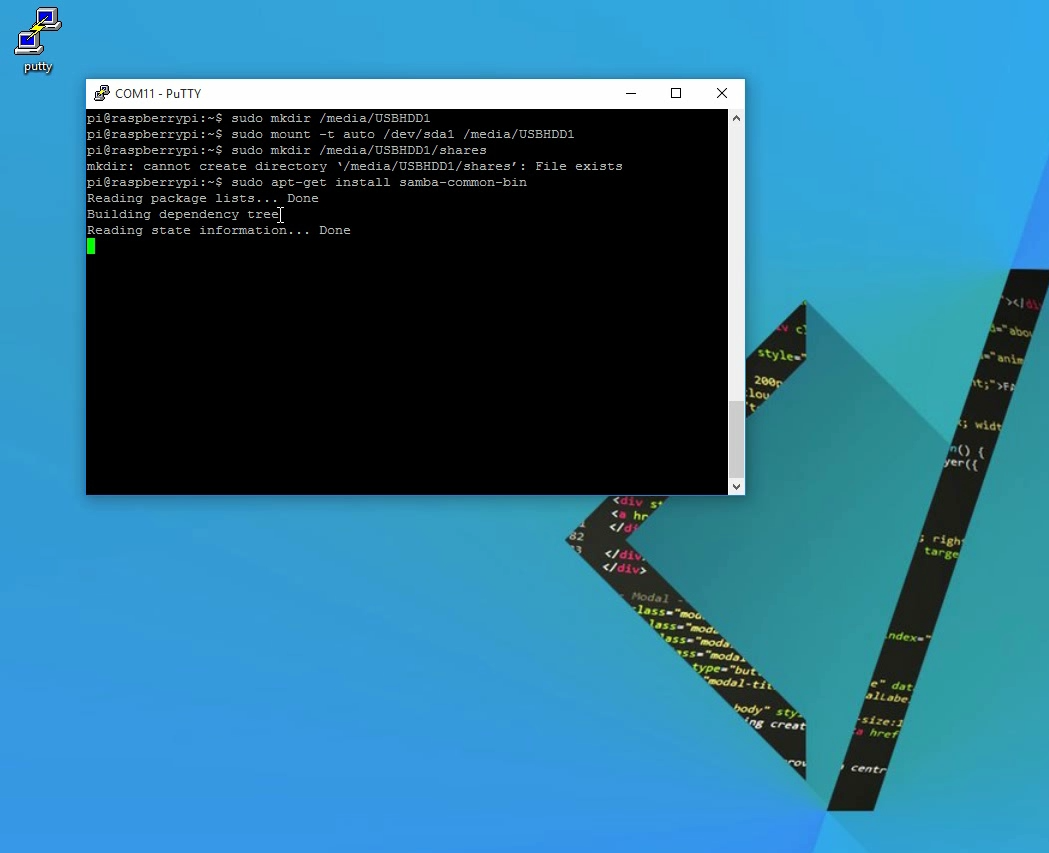Maximize the COM11 - PuTTY window
This screenshot has height=853, width=1049.
tap(676, 94)
